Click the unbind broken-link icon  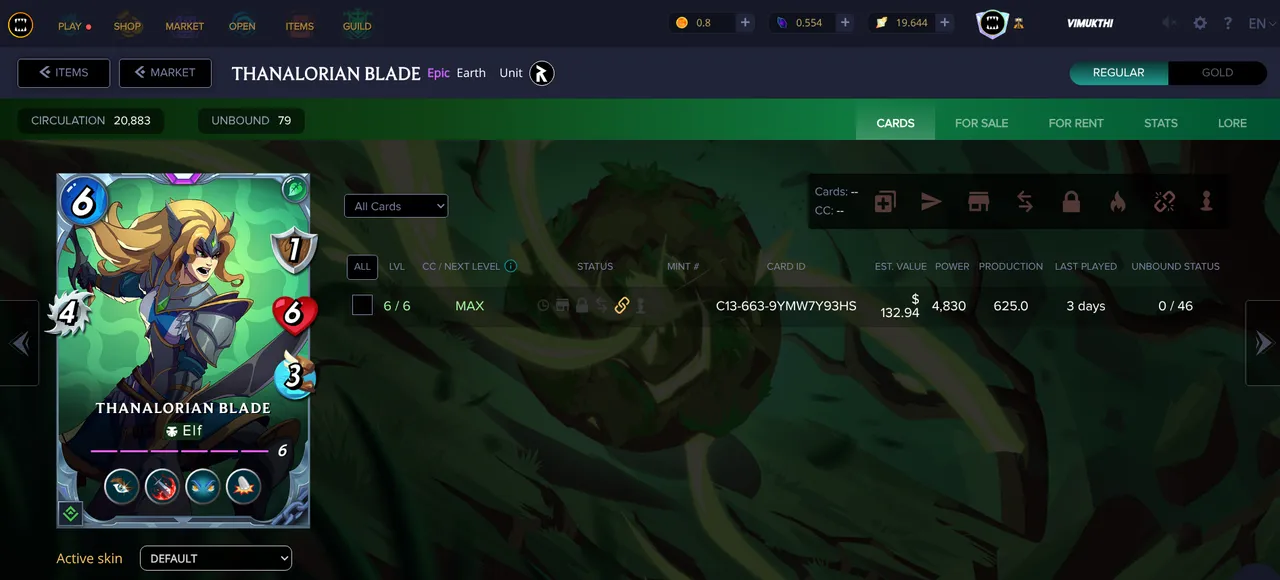[x=1164, y=202]
